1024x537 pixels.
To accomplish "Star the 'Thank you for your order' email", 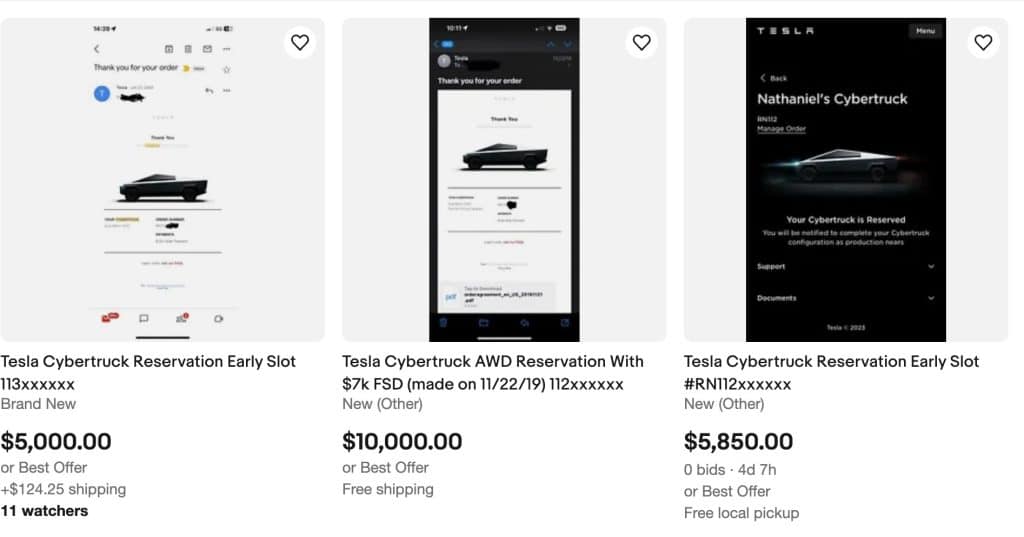I will 226,68.
